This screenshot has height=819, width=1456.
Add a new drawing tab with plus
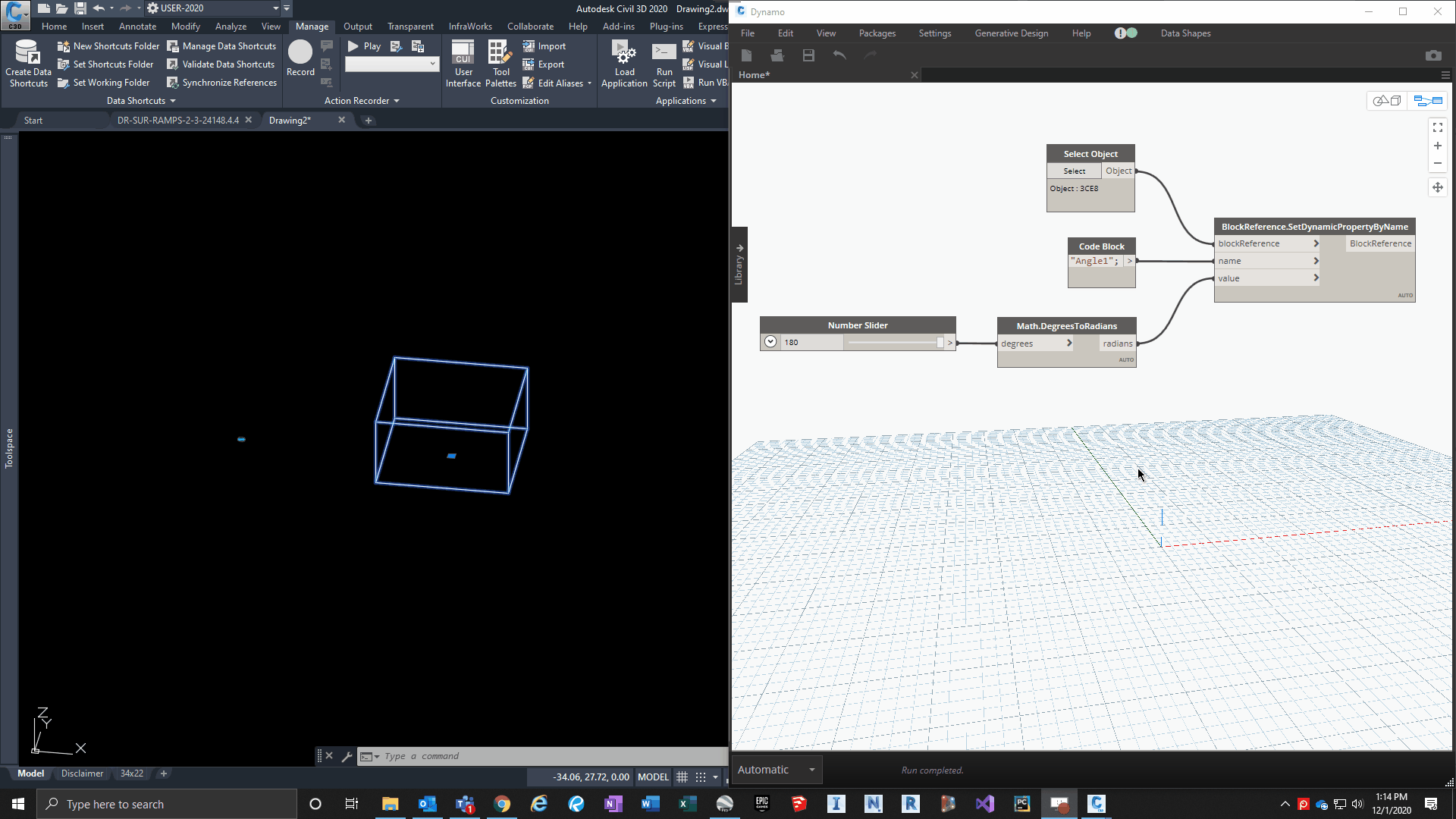[x=369, y=121]
